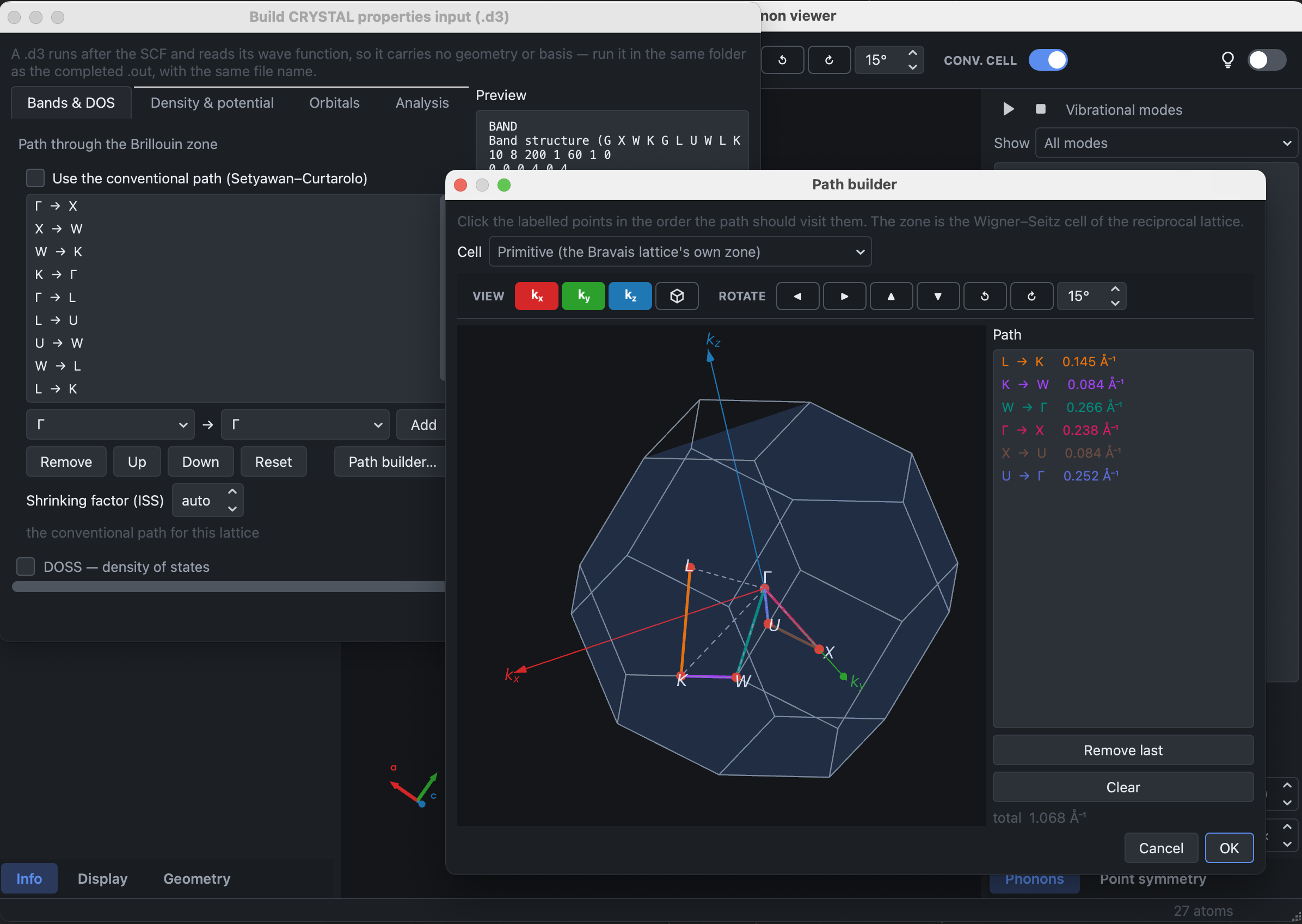
Task: Close the Path builder window
Action: 460,185
